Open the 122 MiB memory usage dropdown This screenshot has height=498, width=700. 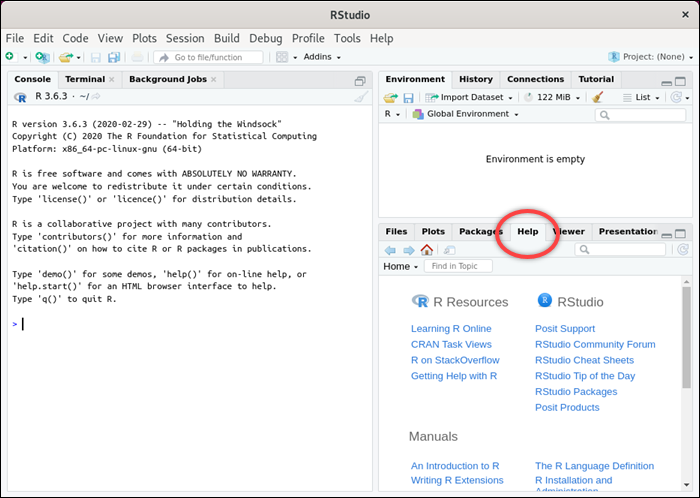552,97
